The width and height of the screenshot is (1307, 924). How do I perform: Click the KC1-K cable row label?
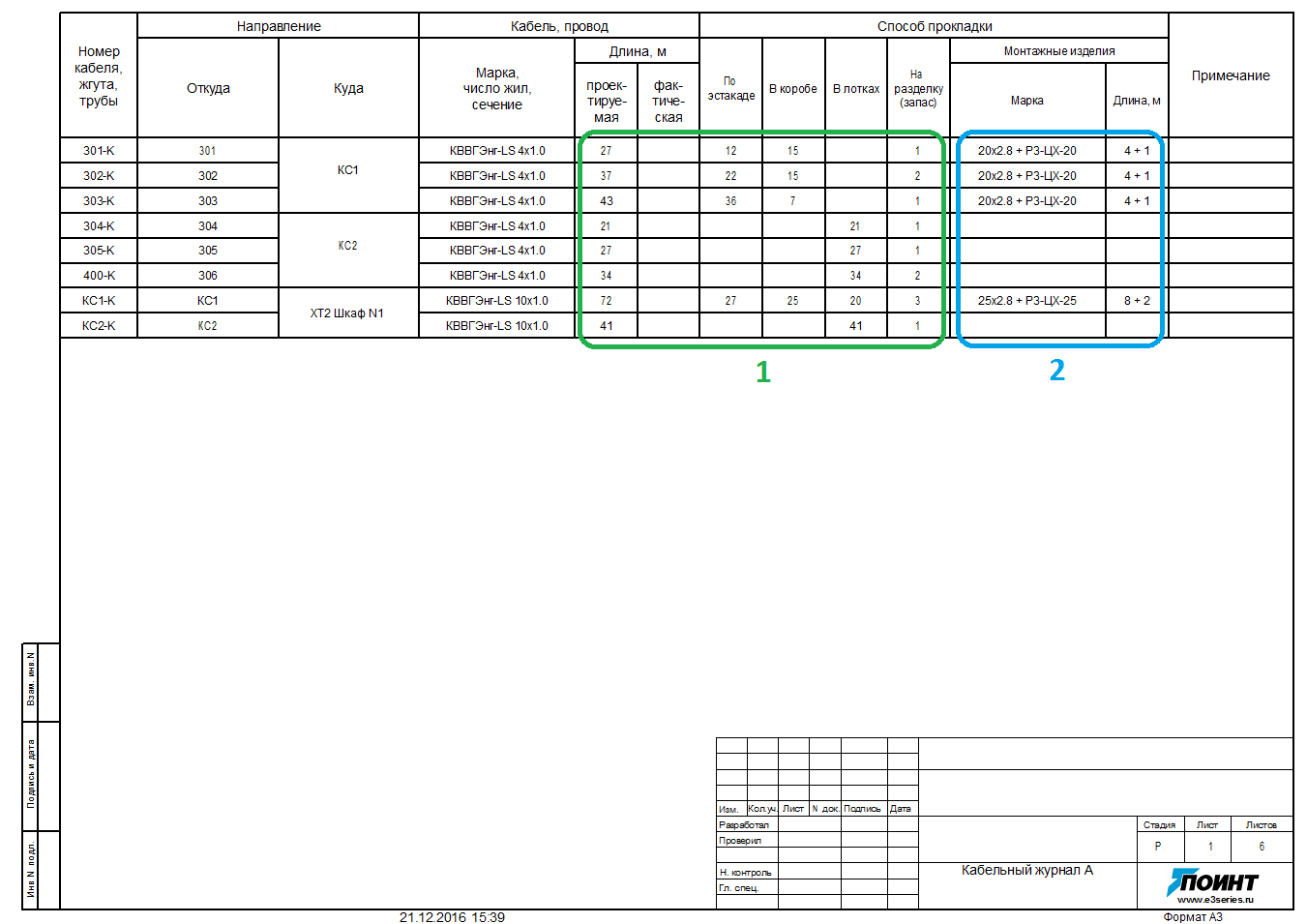[99, 301]
